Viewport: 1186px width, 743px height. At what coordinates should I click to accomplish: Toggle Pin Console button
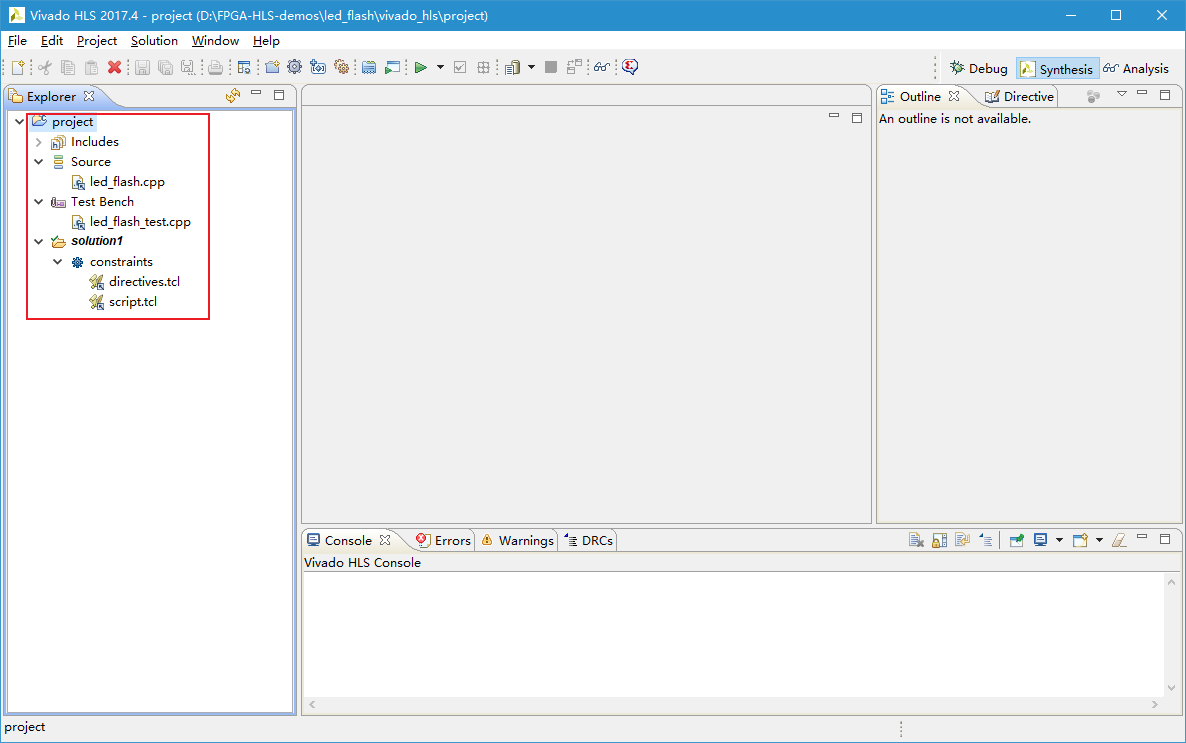pos(1016,541)
